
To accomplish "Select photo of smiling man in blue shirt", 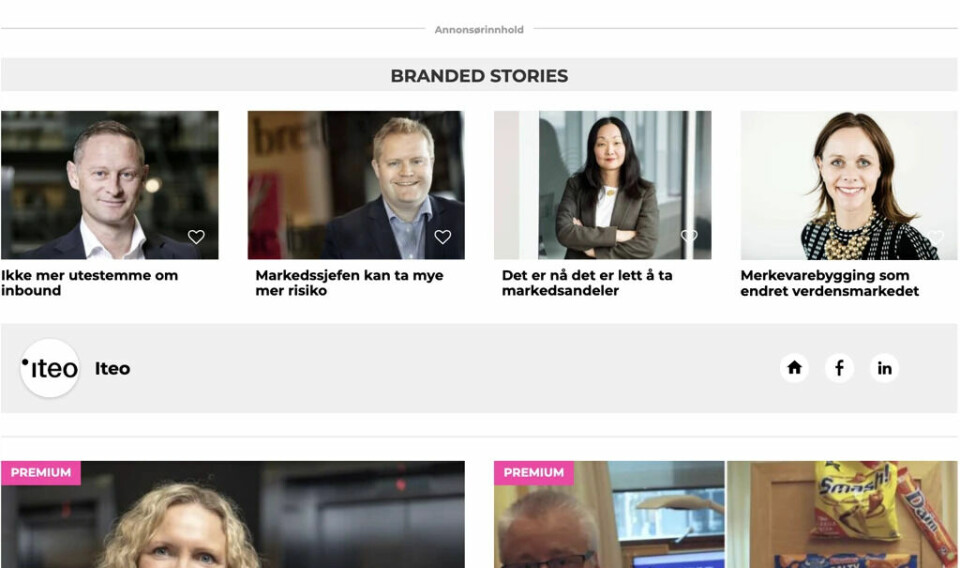I will click(x=356, y=185).
